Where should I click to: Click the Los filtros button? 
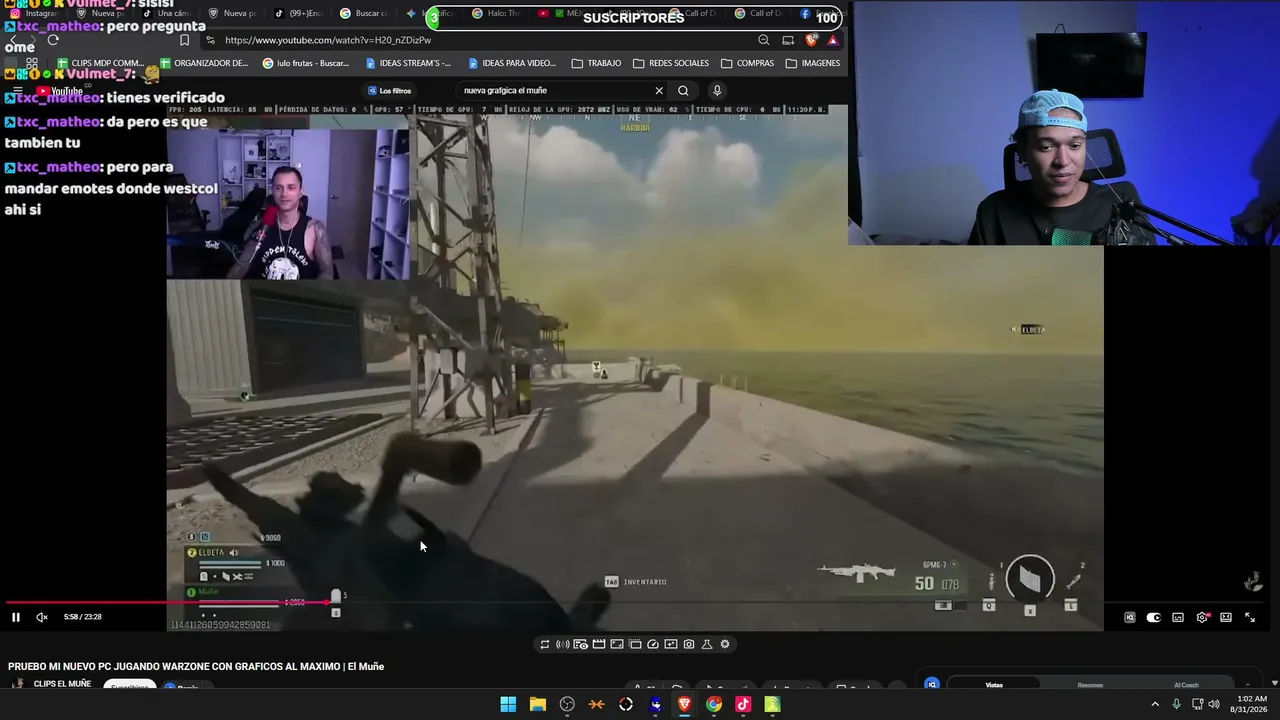pyautogui.click(x=390, y=91)
